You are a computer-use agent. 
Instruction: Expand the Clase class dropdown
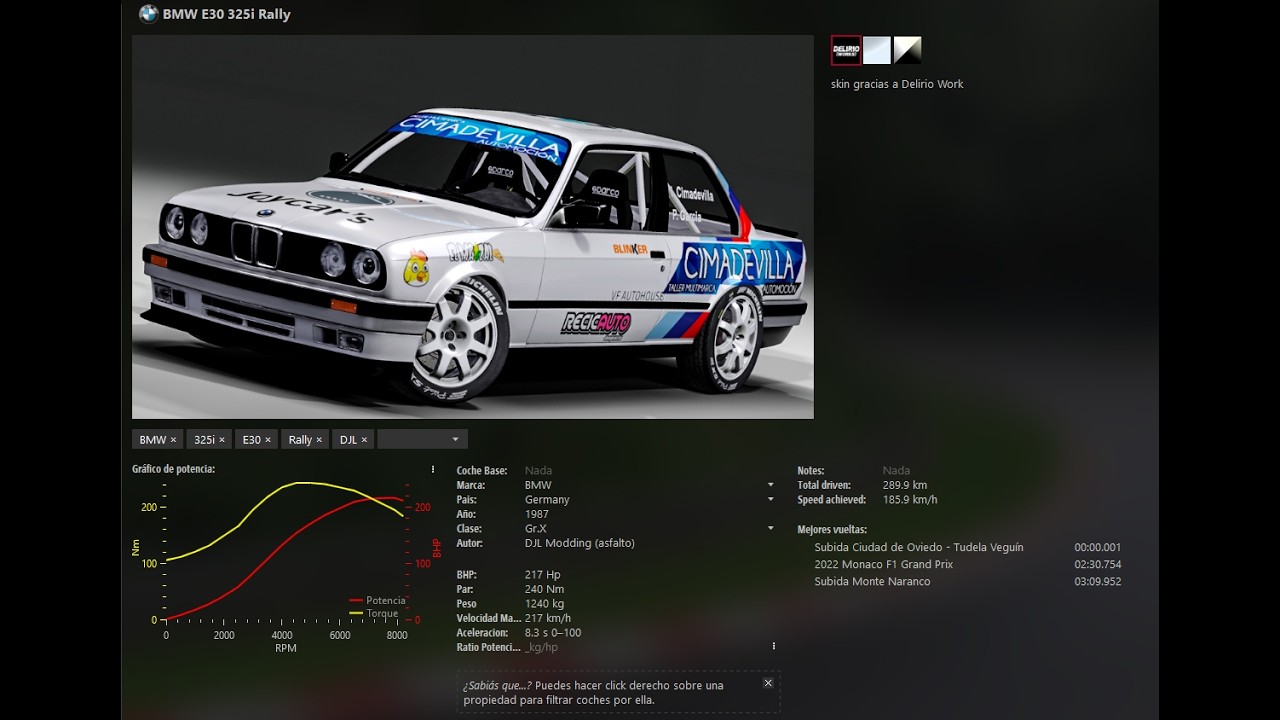[x=770, y=528]
